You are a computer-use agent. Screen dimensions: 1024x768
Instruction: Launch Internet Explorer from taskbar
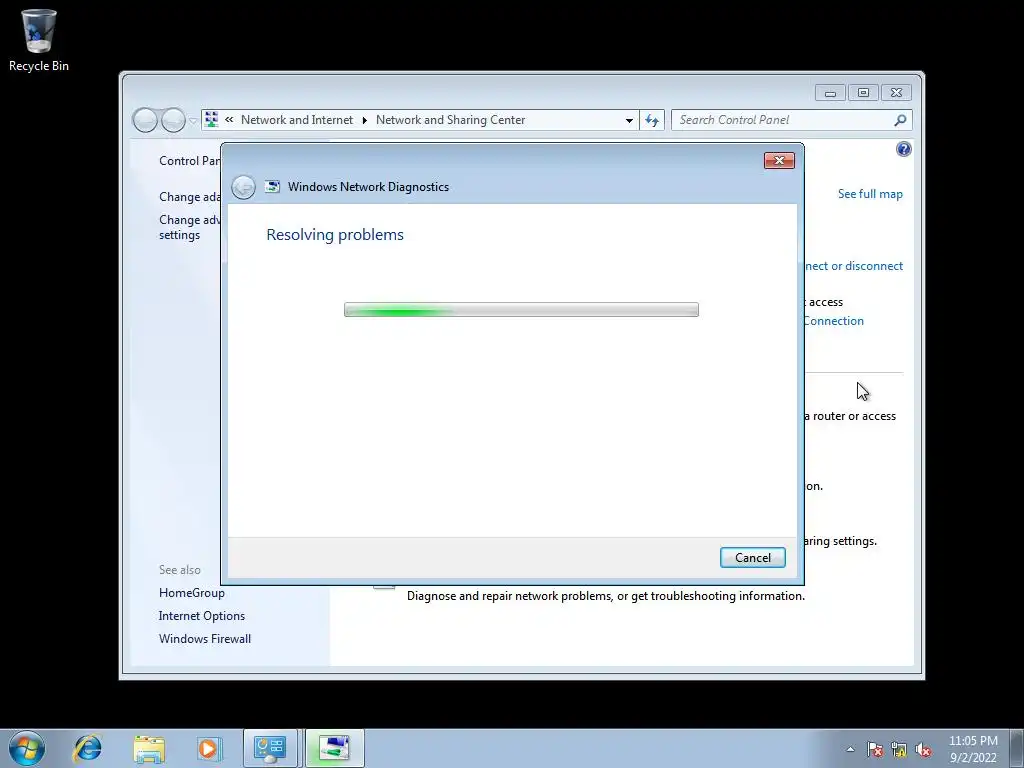(x=88, y=748)
